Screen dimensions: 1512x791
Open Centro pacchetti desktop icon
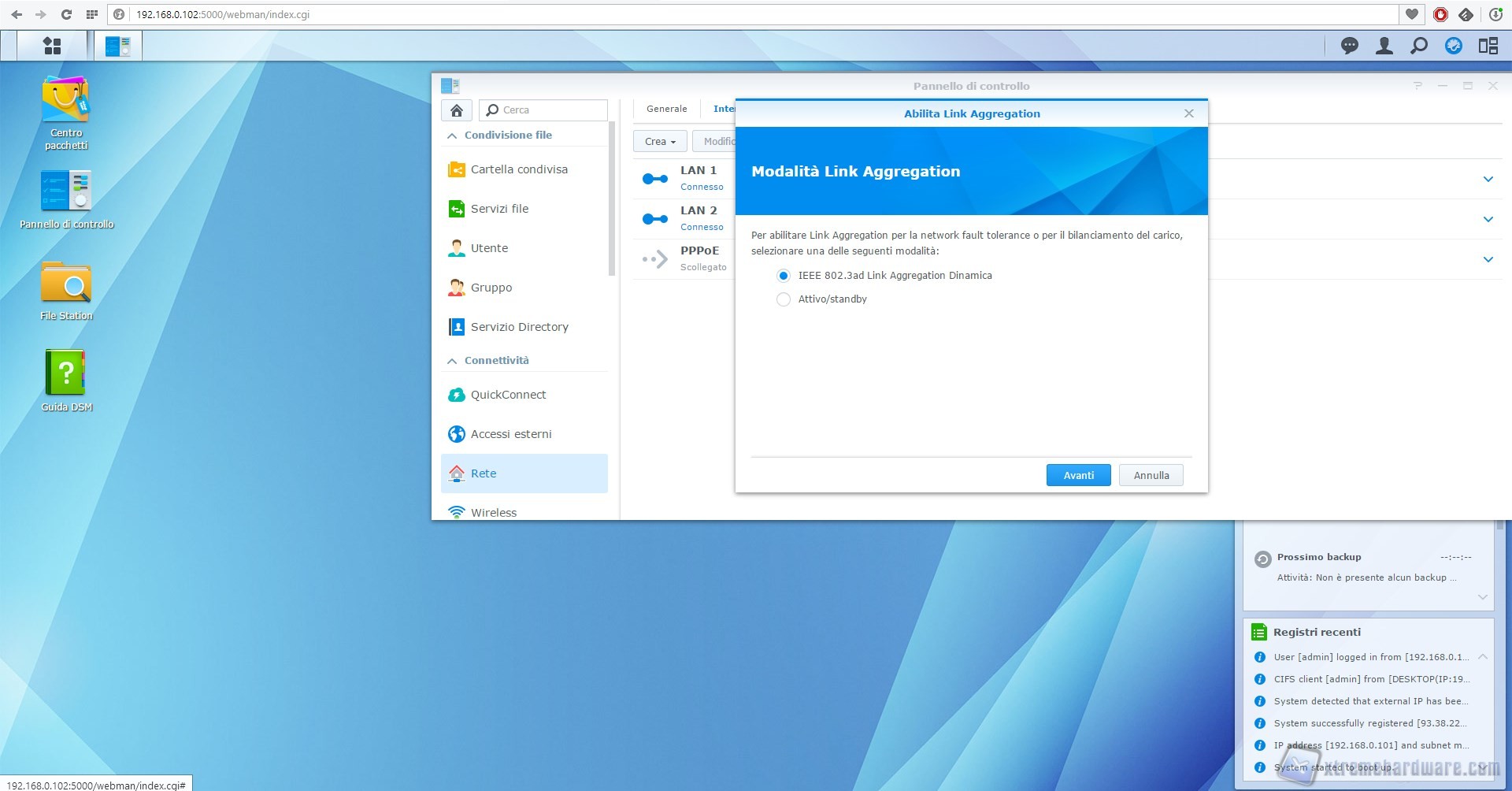click(x=66, y=101)
